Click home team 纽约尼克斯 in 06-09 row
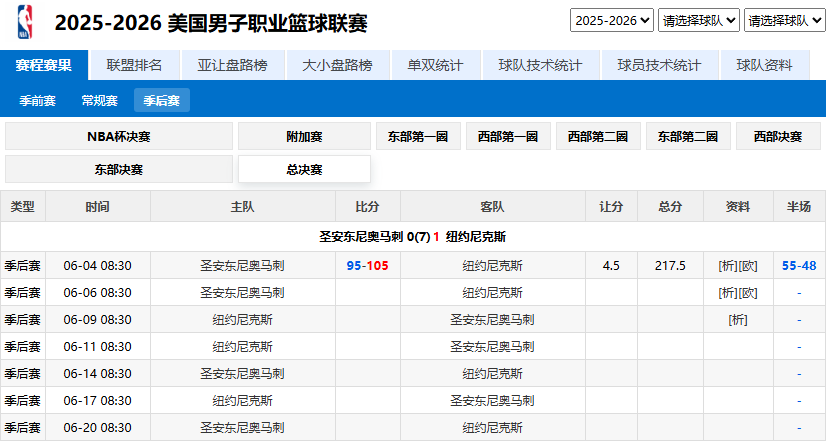The height and width of the screenshot is (442, 827). point(243,320)
